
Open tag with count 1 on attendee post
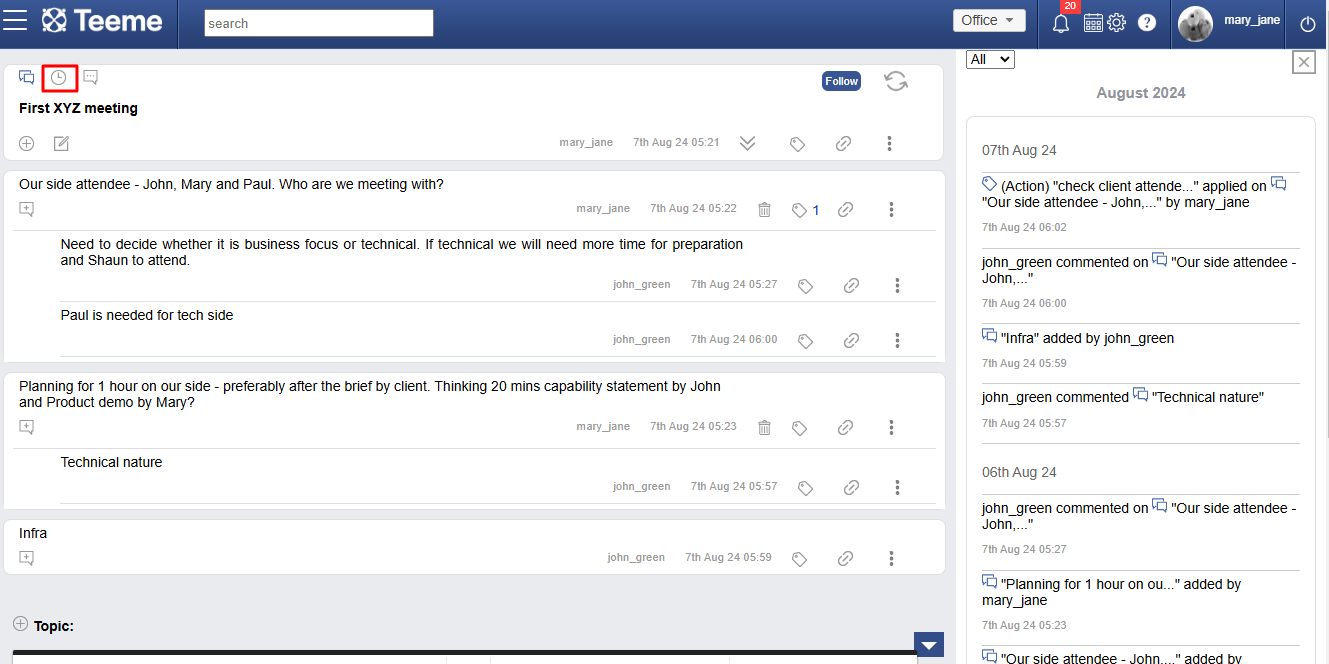coord(805,210)
